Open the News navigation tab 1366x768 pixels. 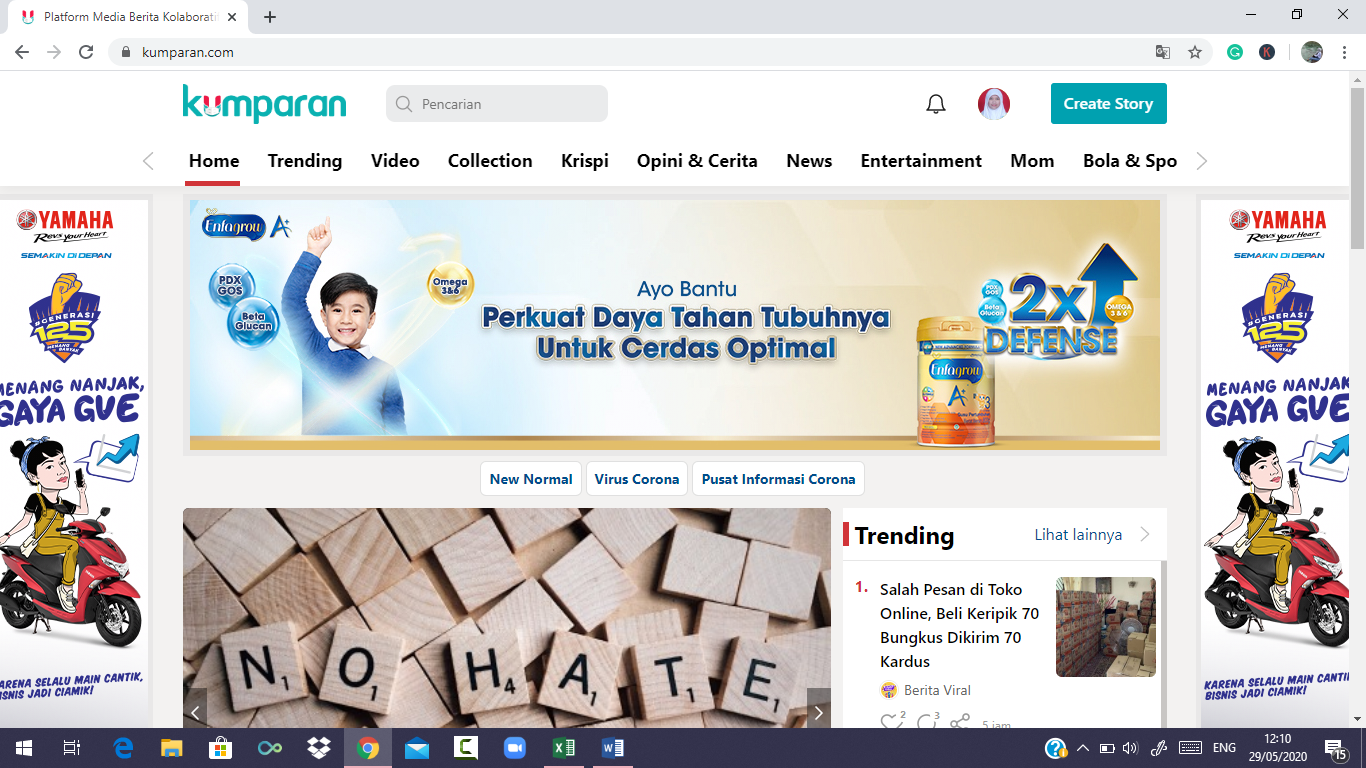pyautogui.click(x=809, y=161)
